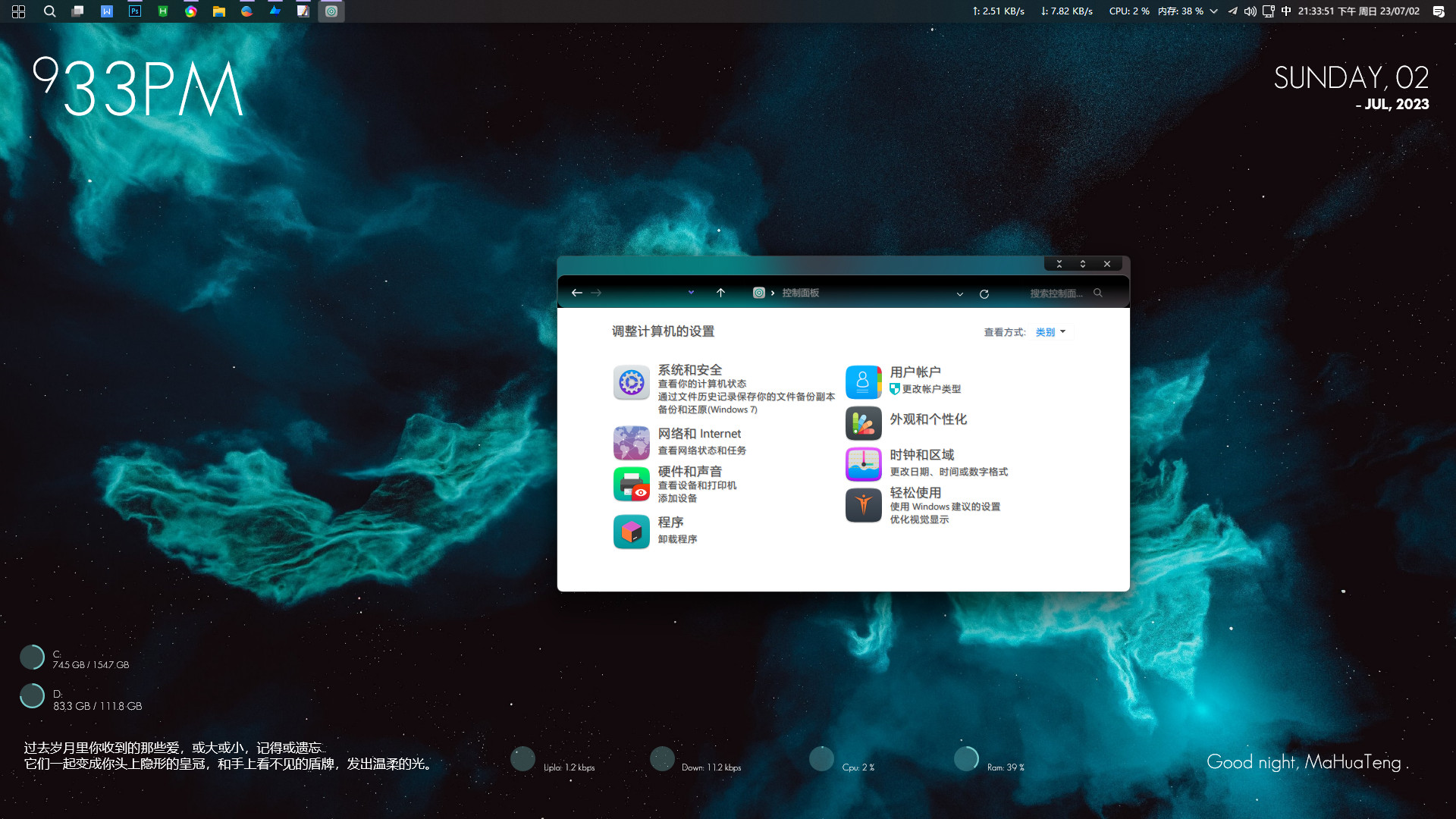Click the Ram 39% circular gauge
This screenshot has width=1456, height=819.
pos(968,758)
